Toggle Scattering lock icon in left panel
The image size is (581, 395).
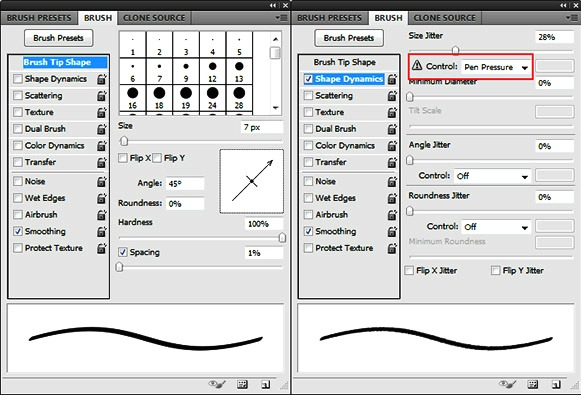click(x=102, y=96)
